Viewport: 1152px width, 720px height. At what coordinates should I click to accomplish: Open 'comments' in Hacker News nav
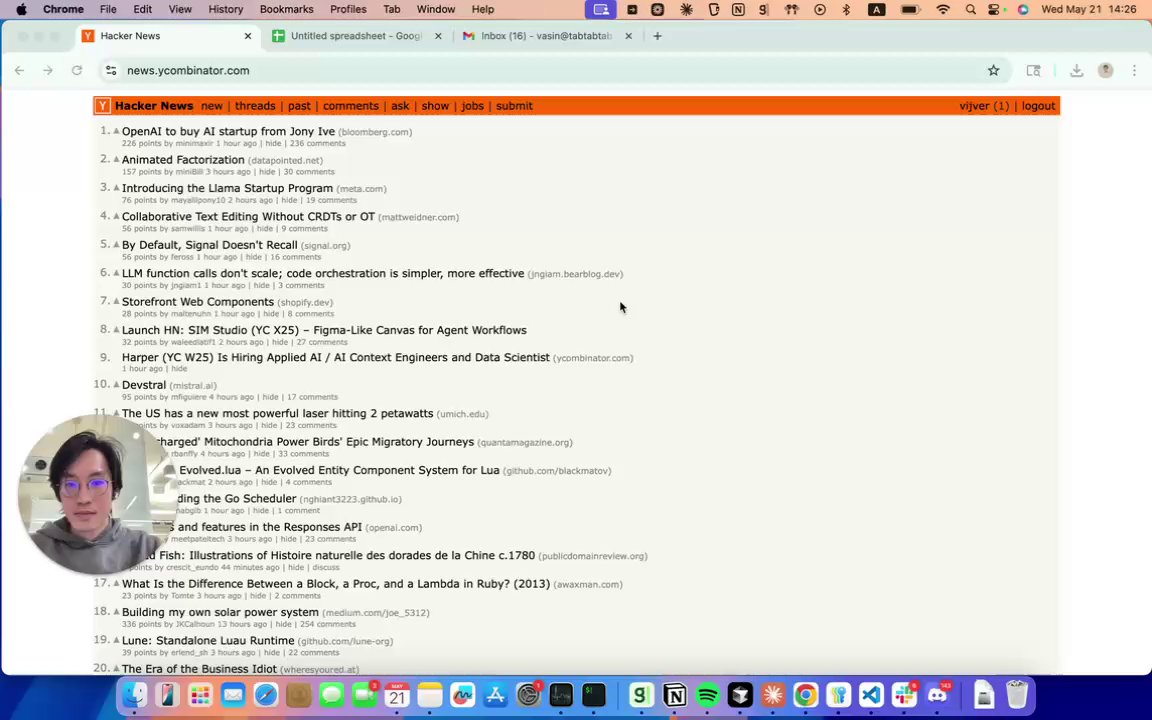[x=351, y=106]
